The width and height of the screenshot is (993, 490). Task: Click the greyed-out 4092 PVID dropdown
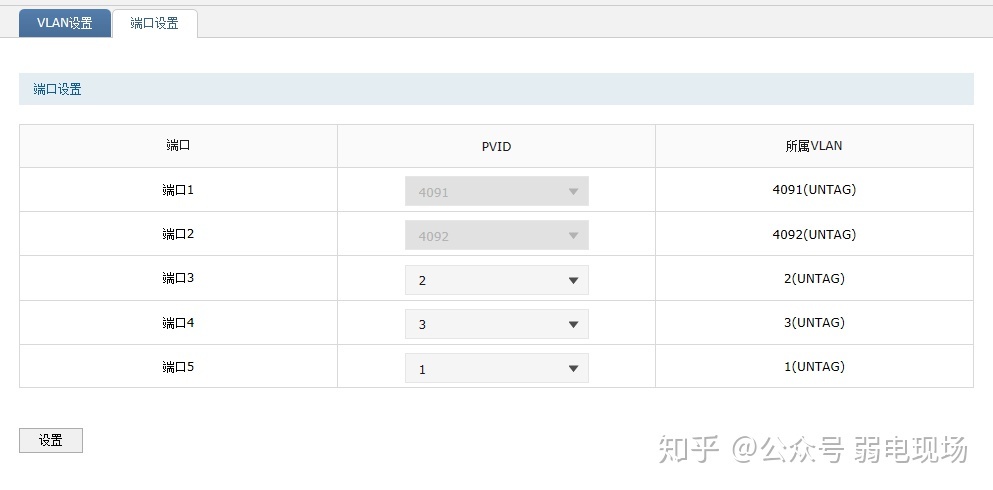click(496, 236)
